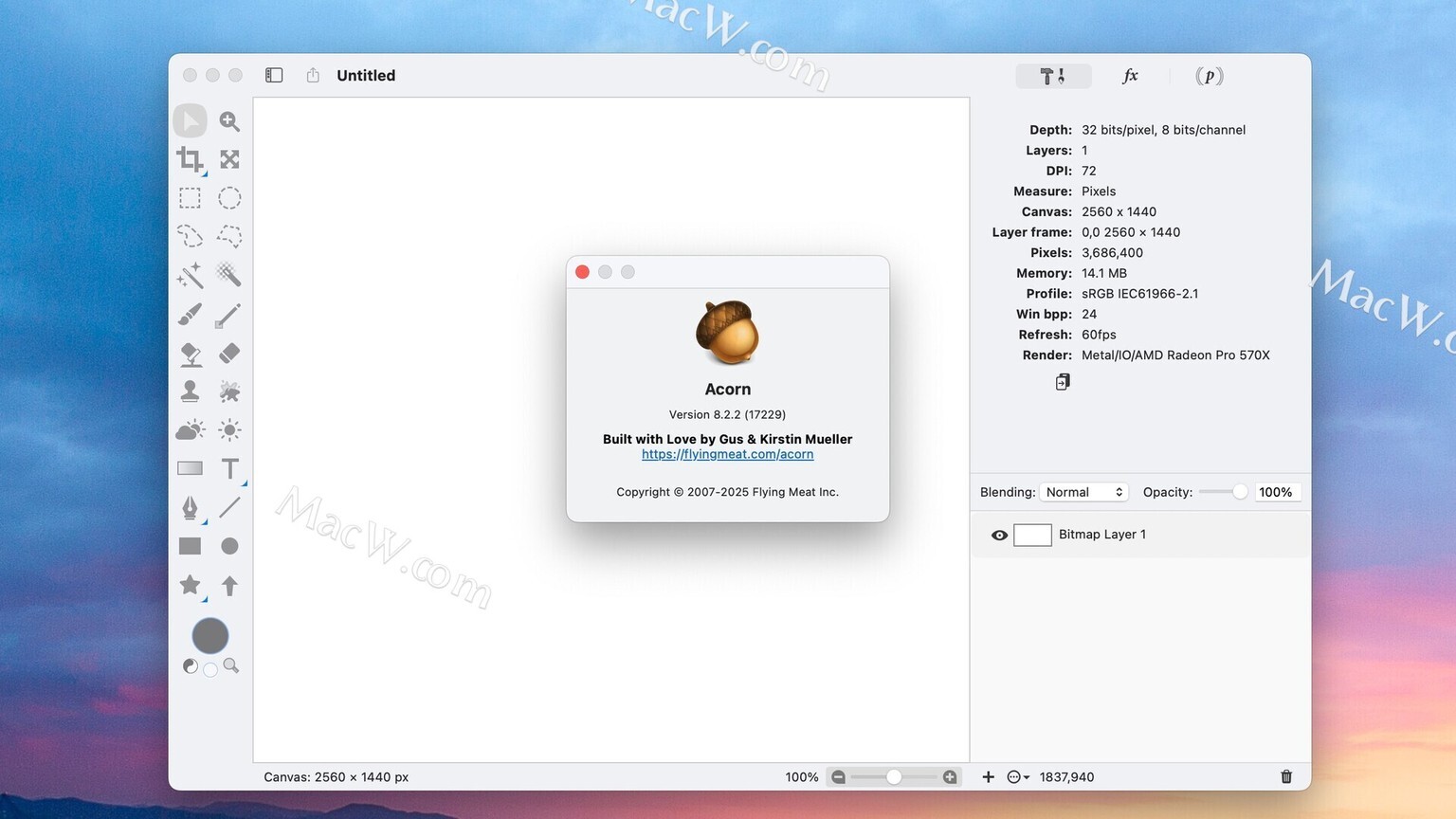Toggle the sidebar panel button in the title bar
The height and width of the screenshot is (819, 1456).
pos(274,75)
